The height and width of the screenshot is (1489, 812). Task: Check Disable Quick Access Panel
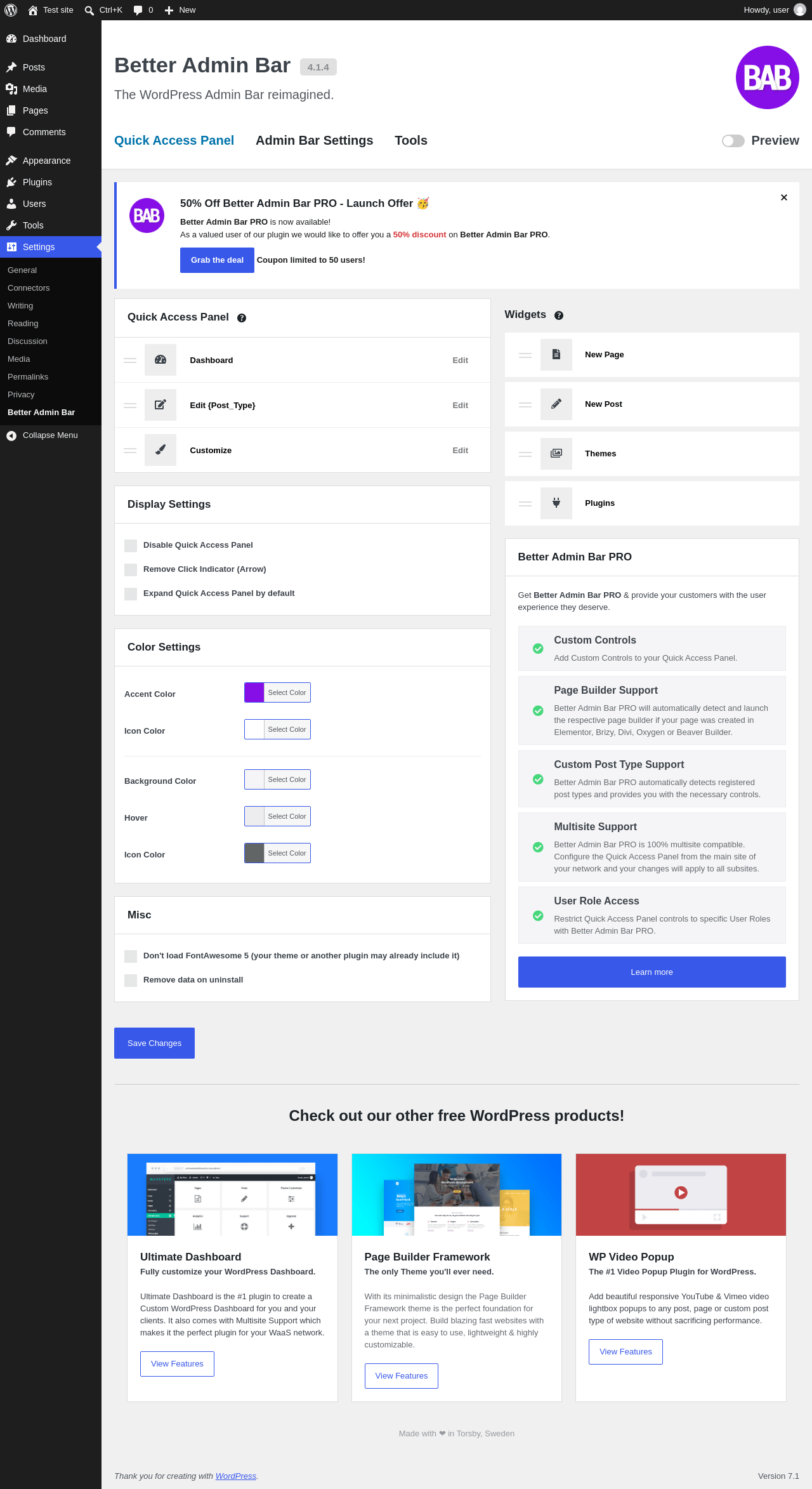131,546
